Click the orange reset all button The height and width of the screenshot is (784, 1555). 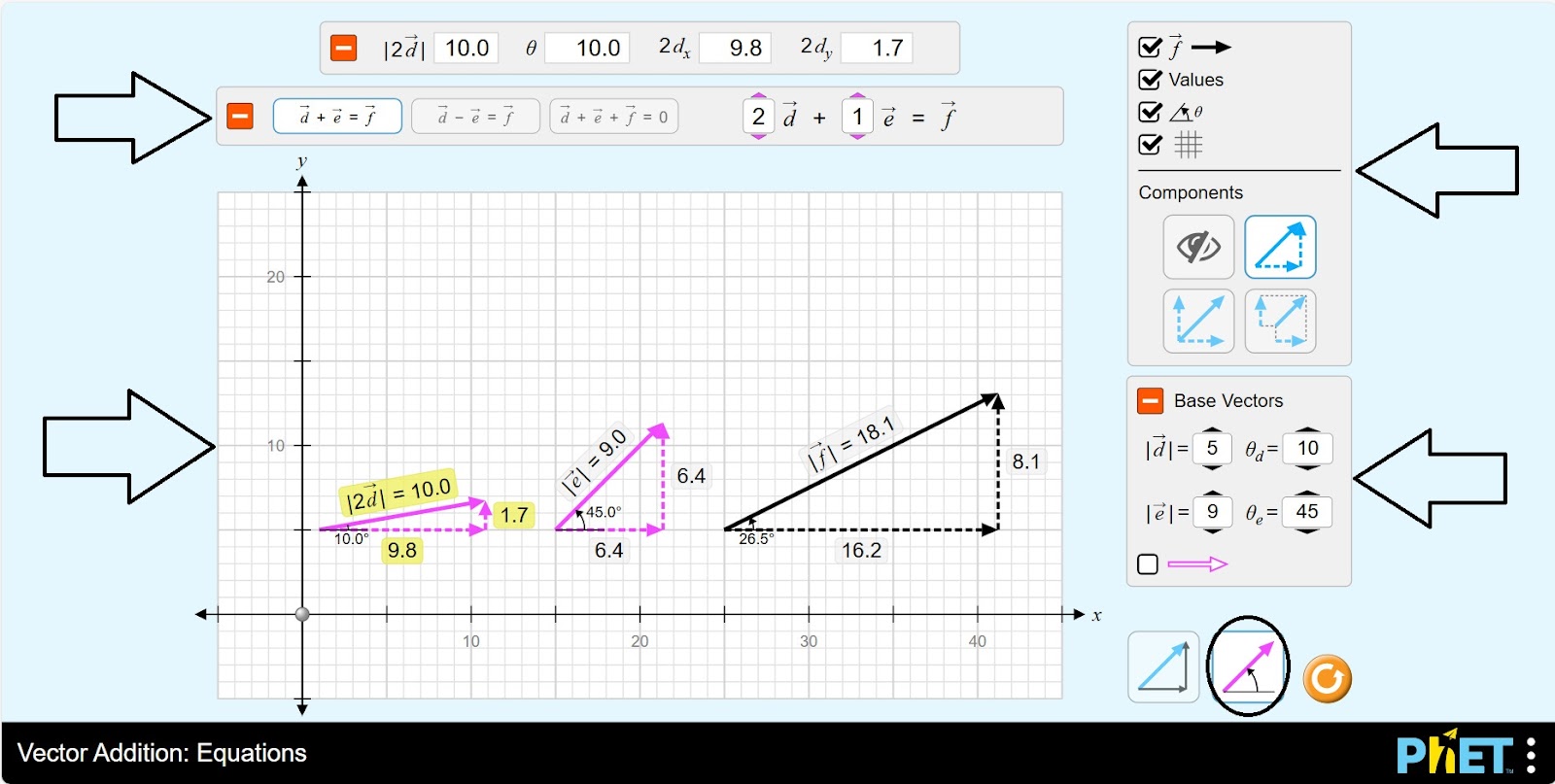(1327, 678)
